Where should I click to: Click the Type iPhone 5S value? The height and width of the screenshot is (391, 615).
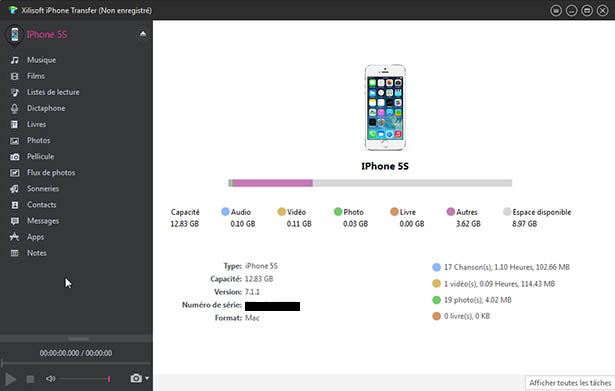click(x=261, y=266)
